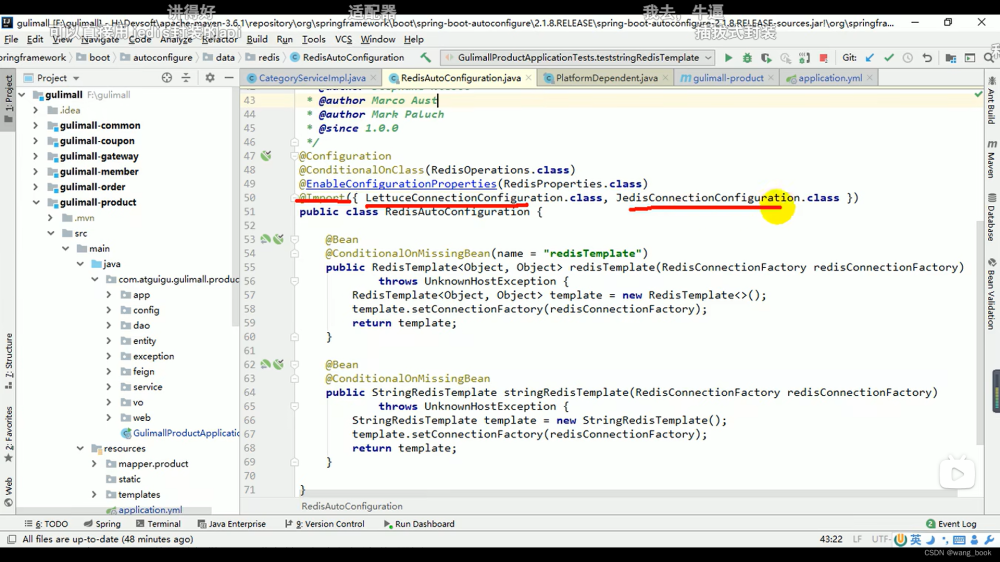This screenshot has width=1000, height=562.
Task: Click gutter bean icon on line 47
Action: pos(266,156)
